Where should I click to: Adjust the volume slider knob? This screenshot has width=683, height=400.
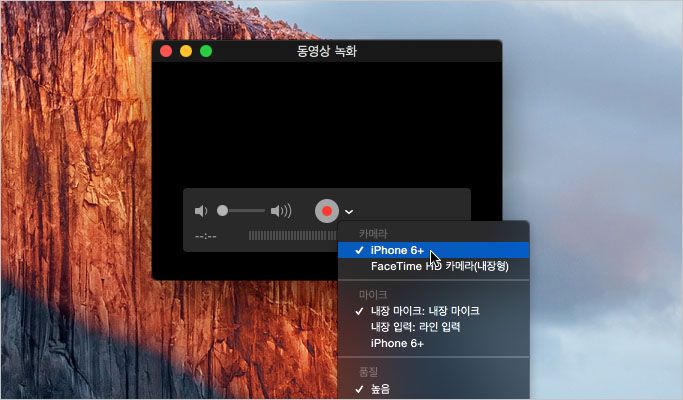[x=222, y=211]
